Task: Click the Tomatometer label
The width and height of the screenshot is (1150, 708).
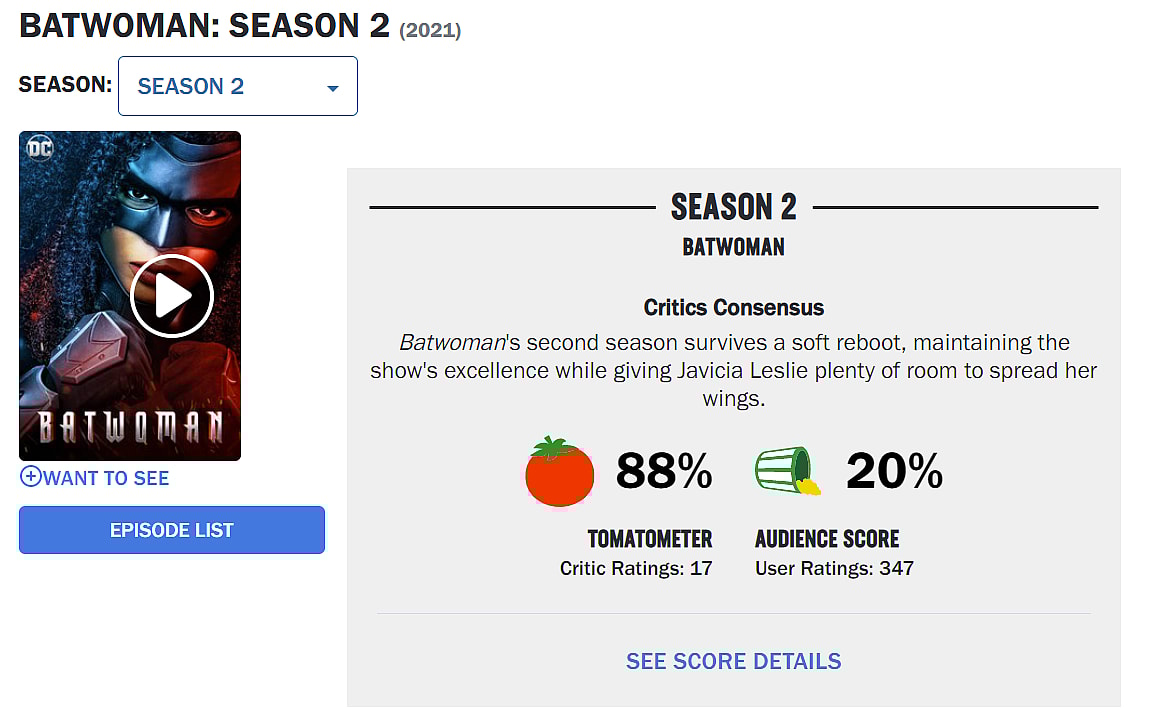Action: 650,539
